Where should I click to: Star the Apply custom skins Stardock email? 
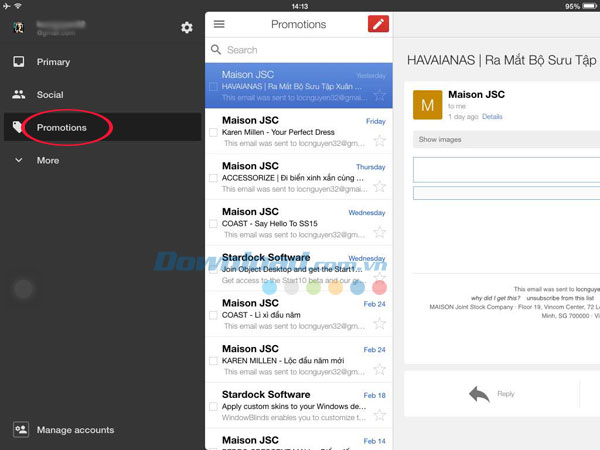[x=379, y=415]
